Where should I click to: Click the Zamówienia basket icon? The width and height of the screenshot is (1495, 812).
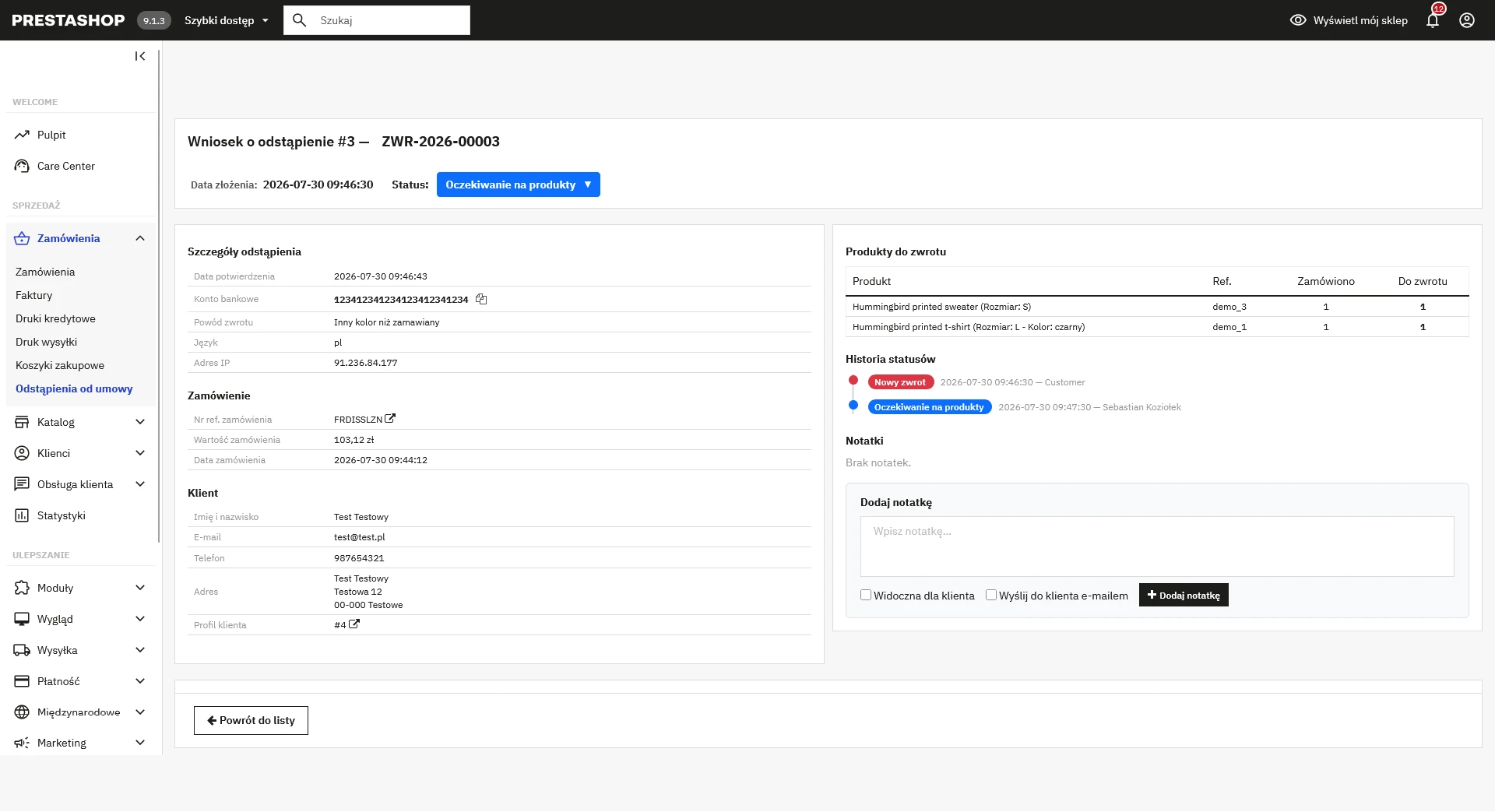tap(22, 238)
